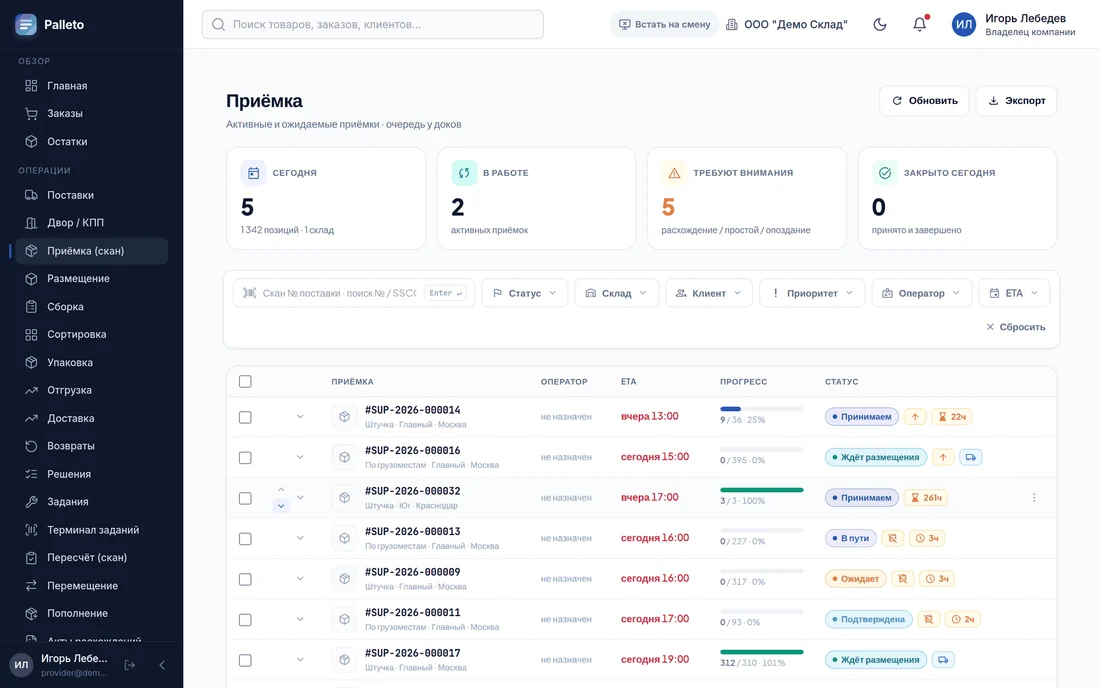
Task: Open Главная in the sidebar
Action: coord(91,86)
